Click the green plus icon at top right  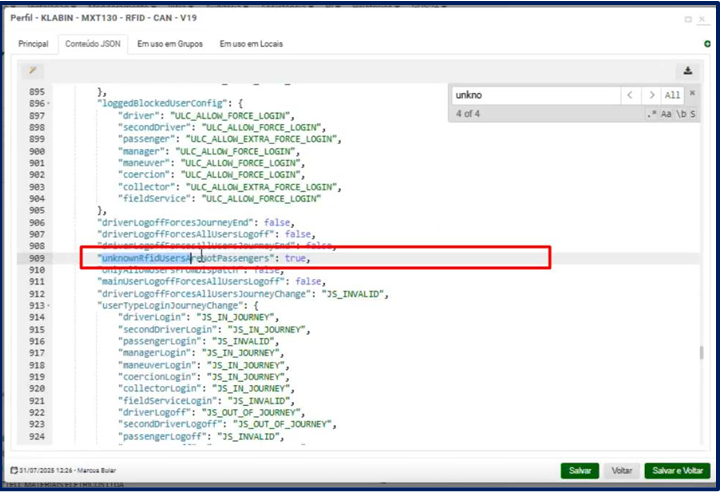pyautogui.click(x=708, y=43)
